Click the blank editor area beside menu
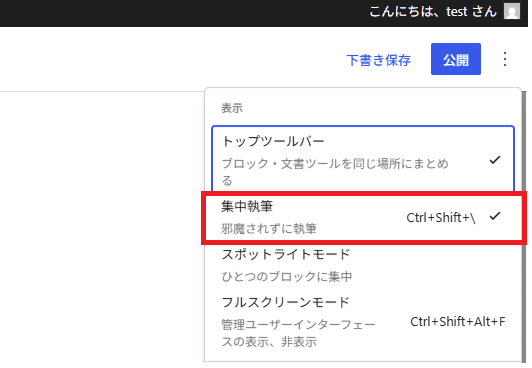This screenshot has height=368, width=532. (102, 227)
